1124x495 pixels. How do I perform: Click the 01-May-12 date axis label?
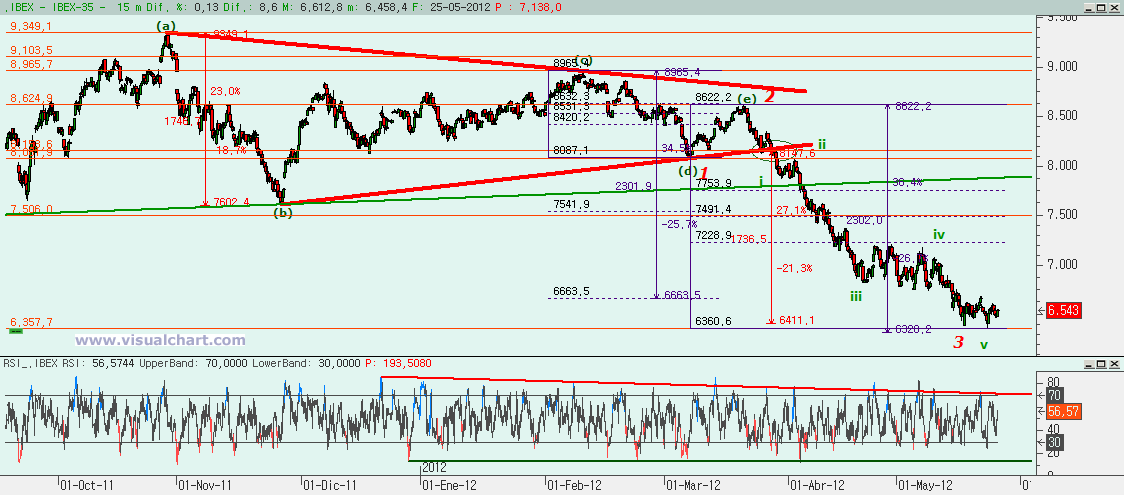(x=925, y=485)
